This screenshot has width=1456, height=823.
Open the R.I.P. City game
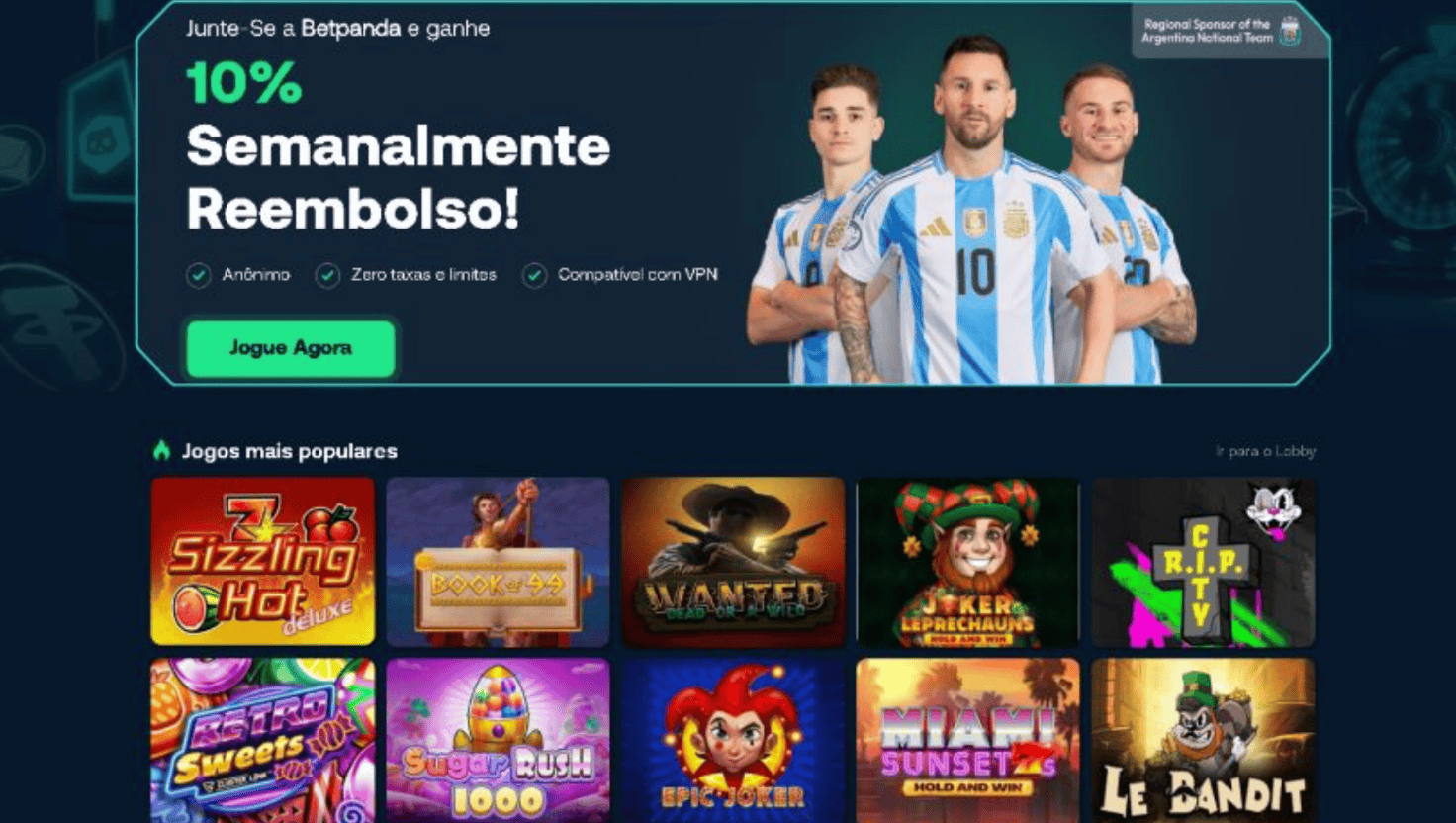[1203, 561]
